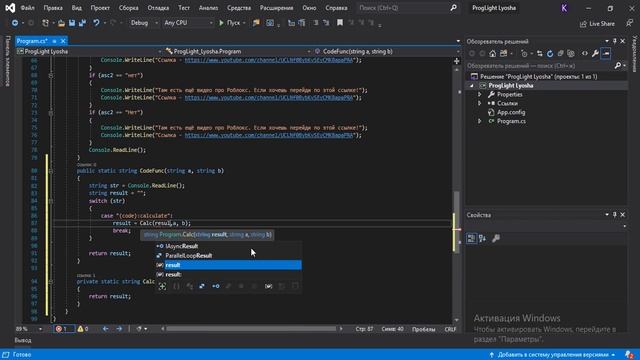This screenshot has width=640, height=360.
Task: Click the Save All toolbar icon
Action: coord(82,23)
